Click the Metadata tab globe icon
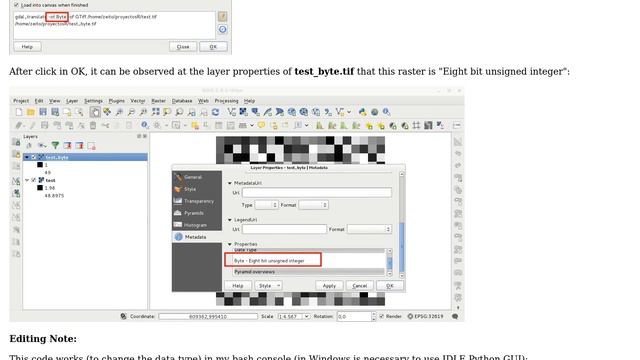The height and width of the screenshot is (360, 640). [x=178, y=237]
